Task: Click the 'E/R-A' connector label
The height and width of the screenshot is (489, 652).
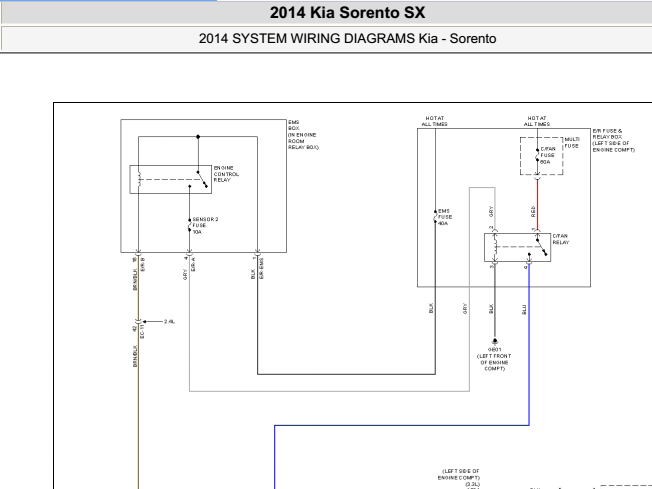Action: tap(193, 264)
